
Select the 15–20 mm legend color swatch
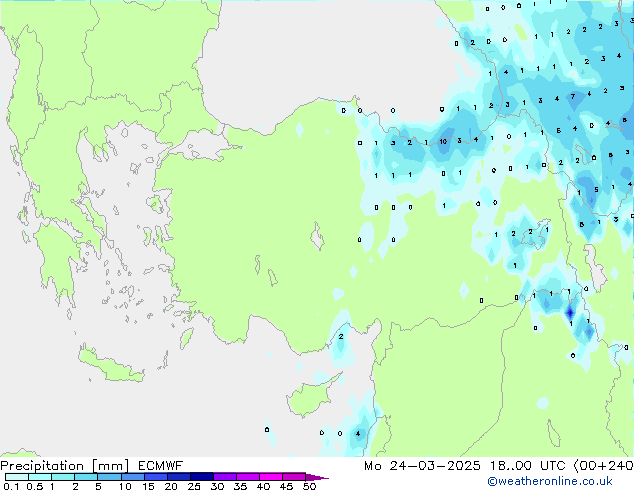156,477
